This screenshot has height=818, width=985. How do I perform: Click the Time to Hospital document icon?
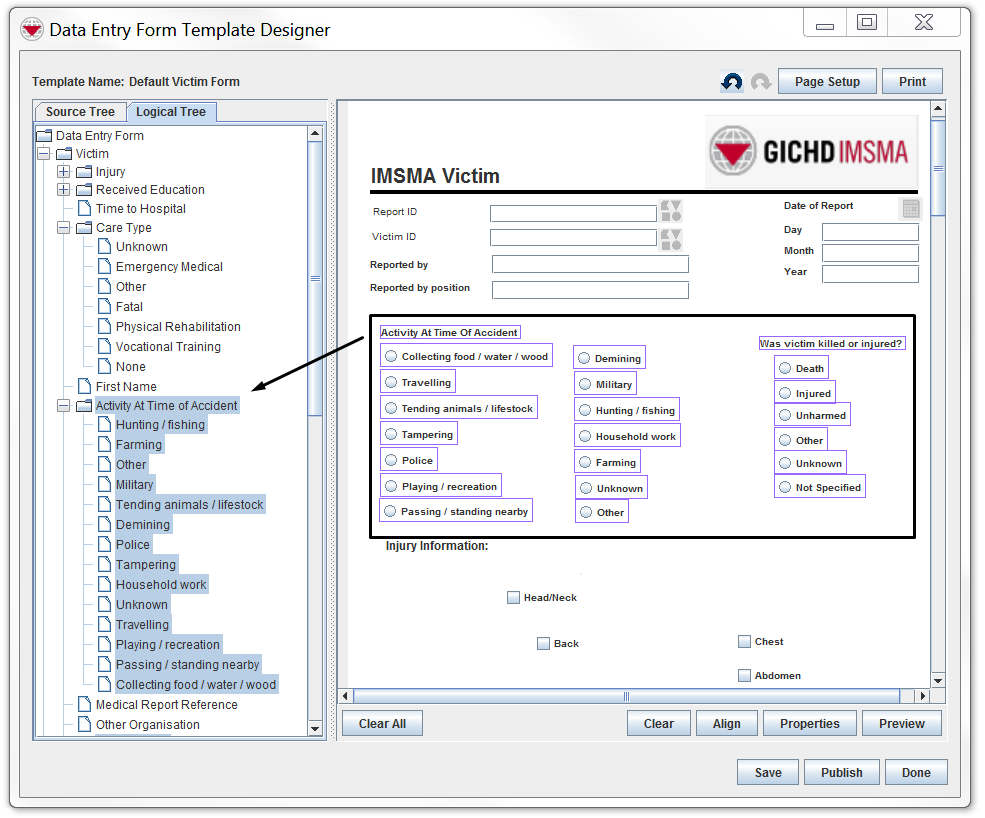[x=84, y=209]
